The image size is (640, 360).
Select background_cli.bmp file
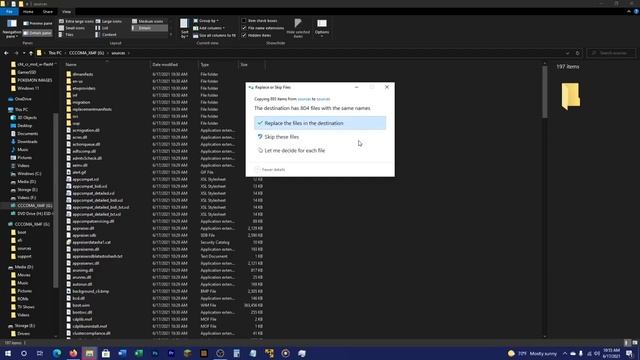click(90, 291)
